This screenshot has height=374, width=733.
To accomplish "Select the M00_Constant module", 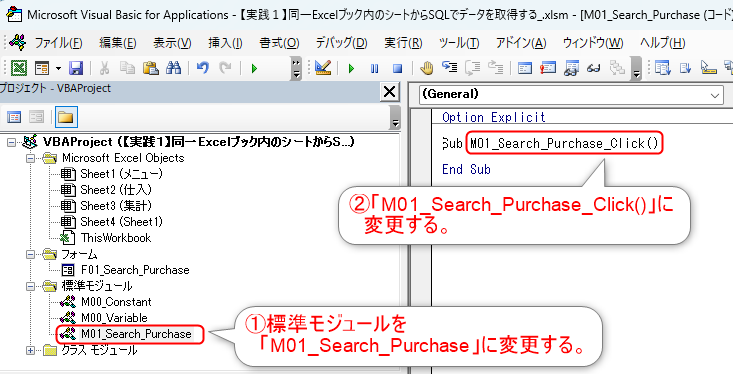I will (116, 302).
